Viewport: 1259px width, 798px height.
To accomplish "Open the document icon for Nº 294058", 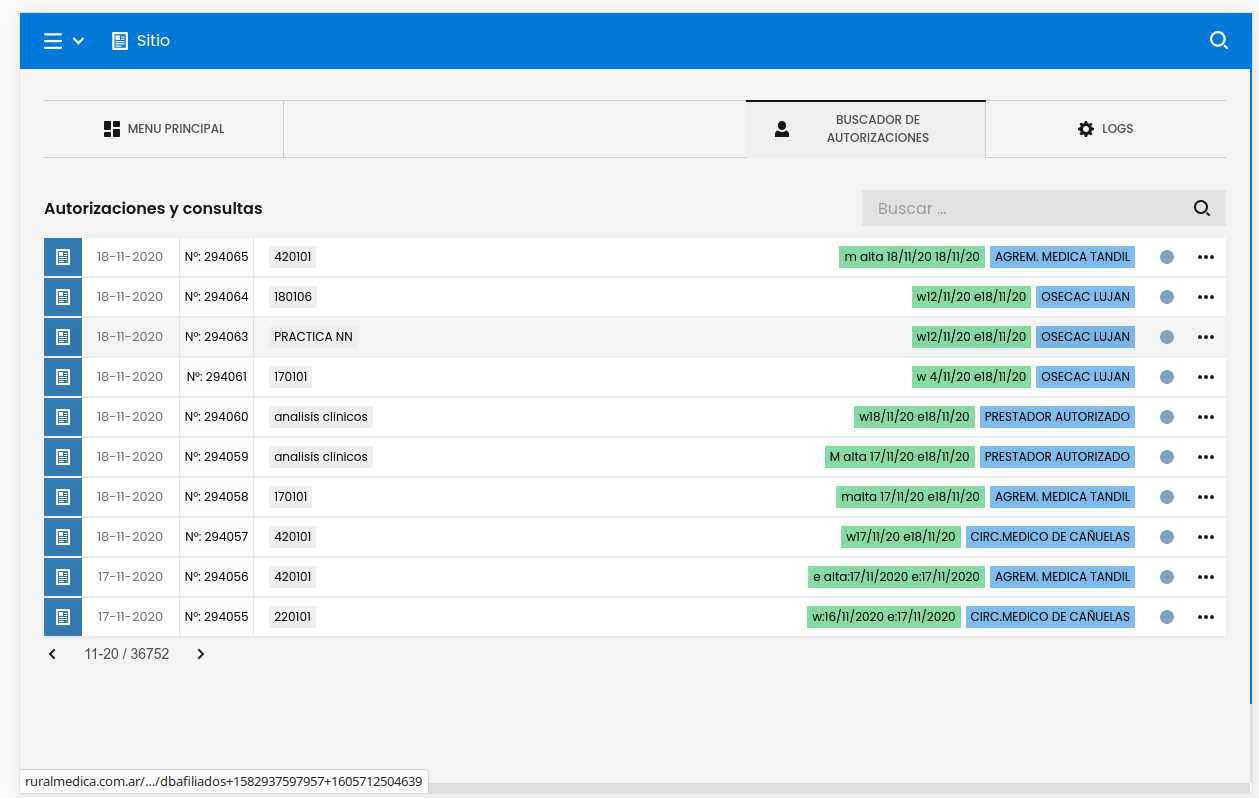I will pos(63,497).
